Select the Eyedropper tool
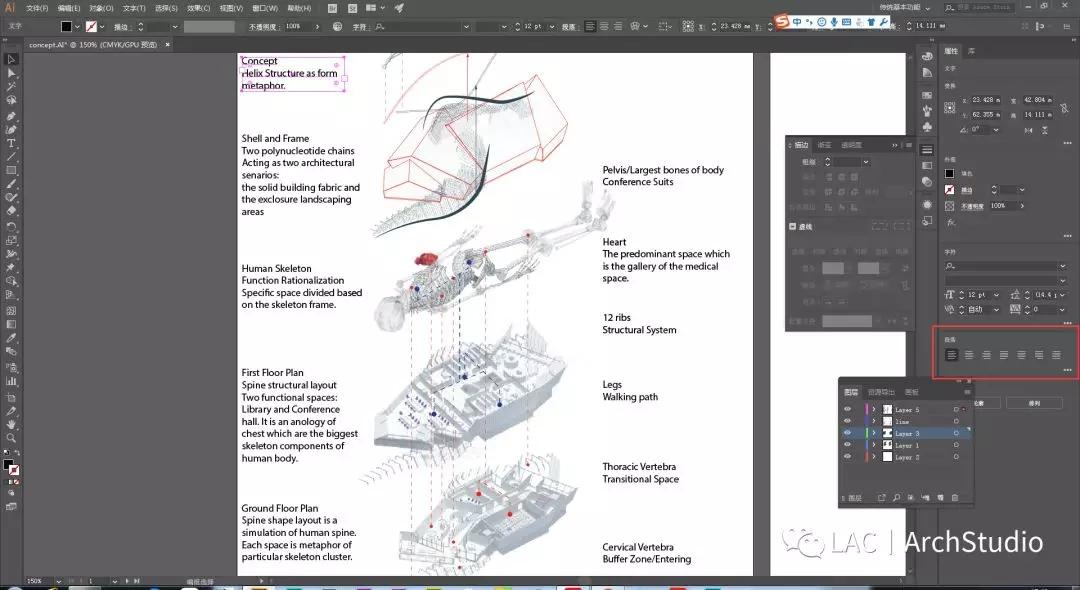Image resolution: width=1080 pixels, height=590 pixels. pyautogui.click(x=11, y=338)
